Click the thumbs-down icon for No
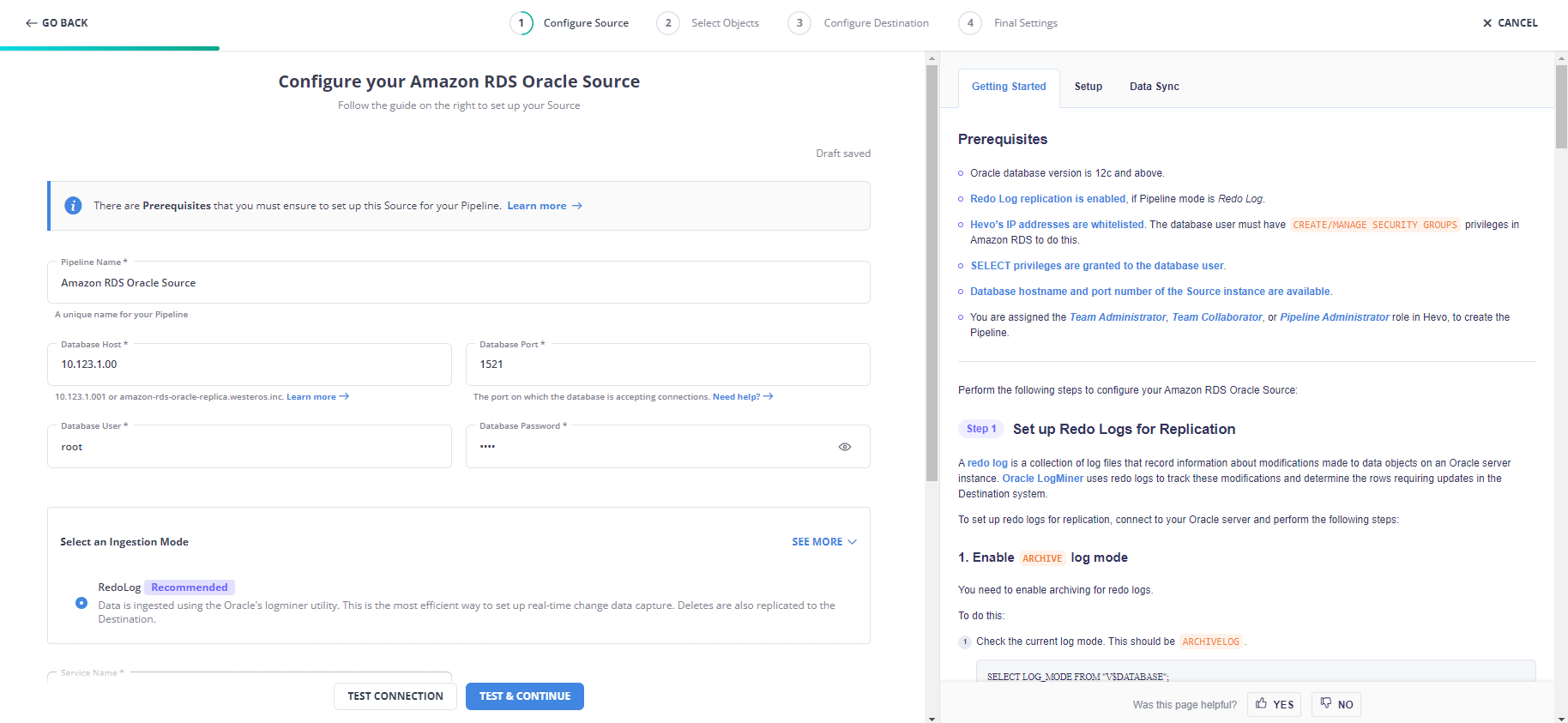 click(1326, 703)
